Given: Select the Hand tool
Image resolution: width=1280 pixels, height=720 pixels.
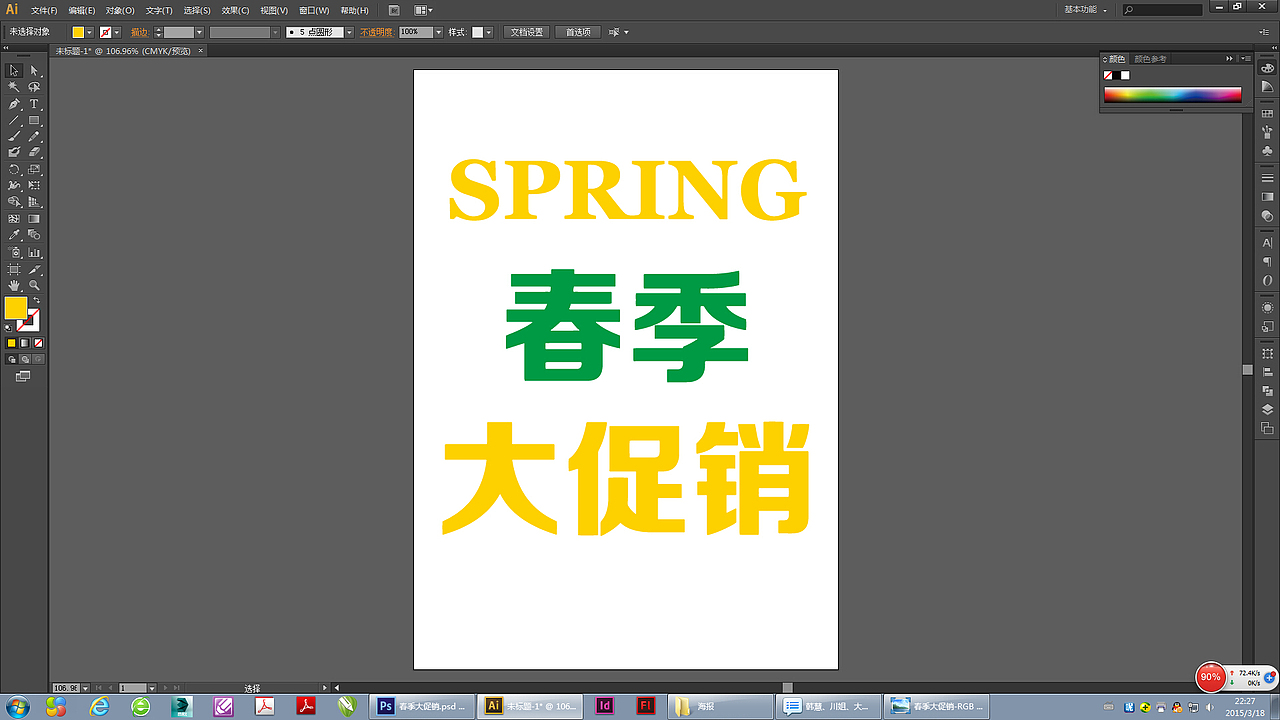Looking at the screenshot, I should (x=14, y=286).
